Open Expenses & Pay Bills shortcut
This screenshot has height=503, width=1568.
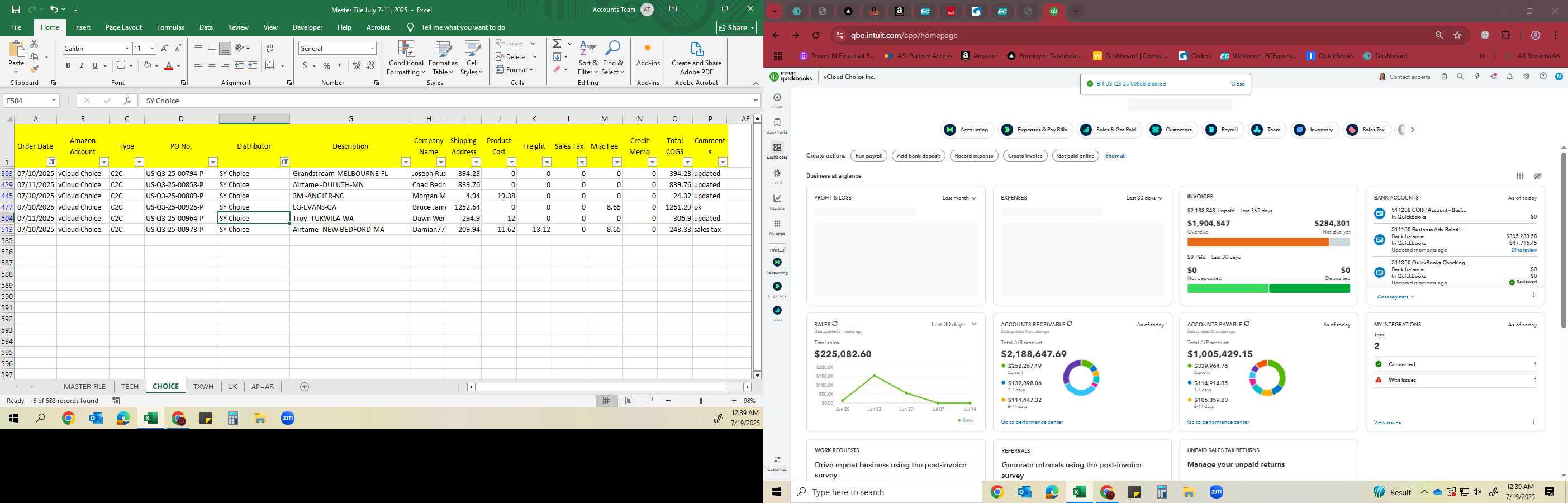point(1035,130)
